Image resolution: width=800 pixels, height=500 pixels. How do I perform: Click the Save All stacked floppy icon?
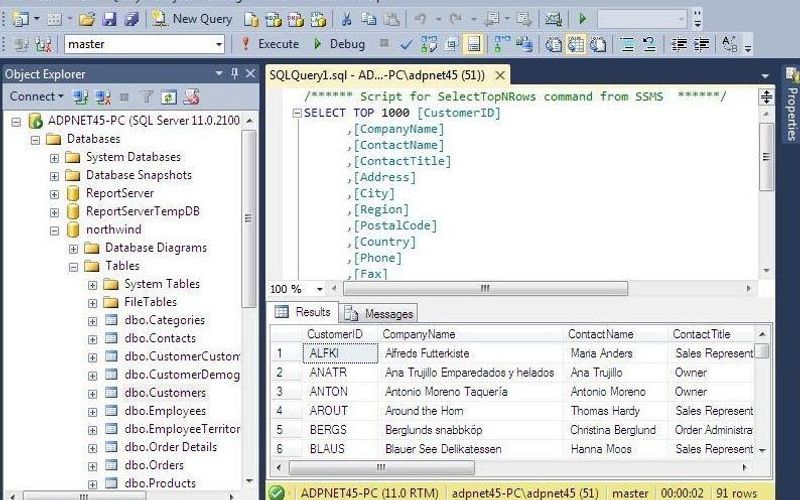(x=132, y=19)
